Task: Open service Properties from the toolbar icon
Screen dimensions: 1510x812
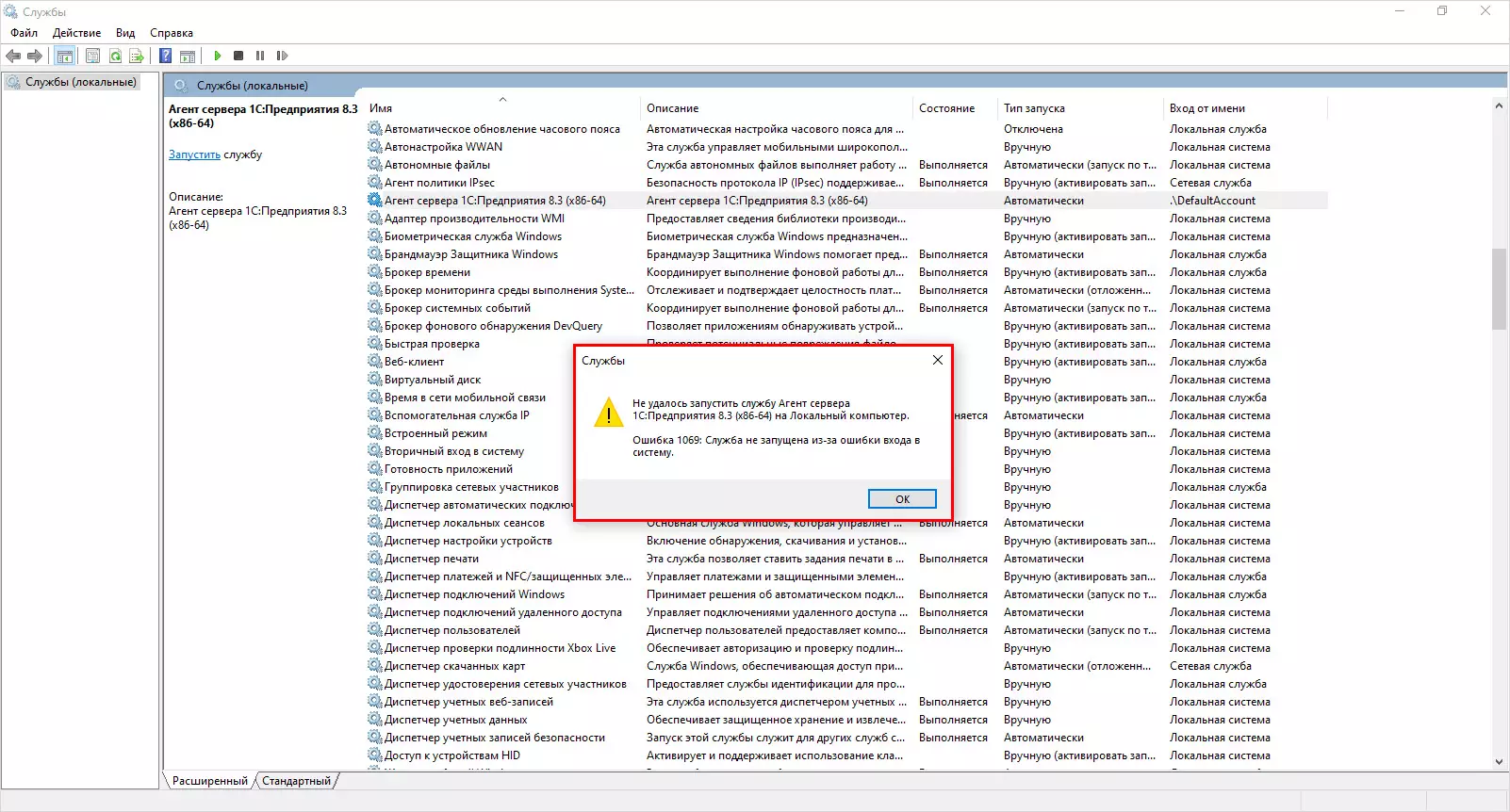Action: [92, 57]
